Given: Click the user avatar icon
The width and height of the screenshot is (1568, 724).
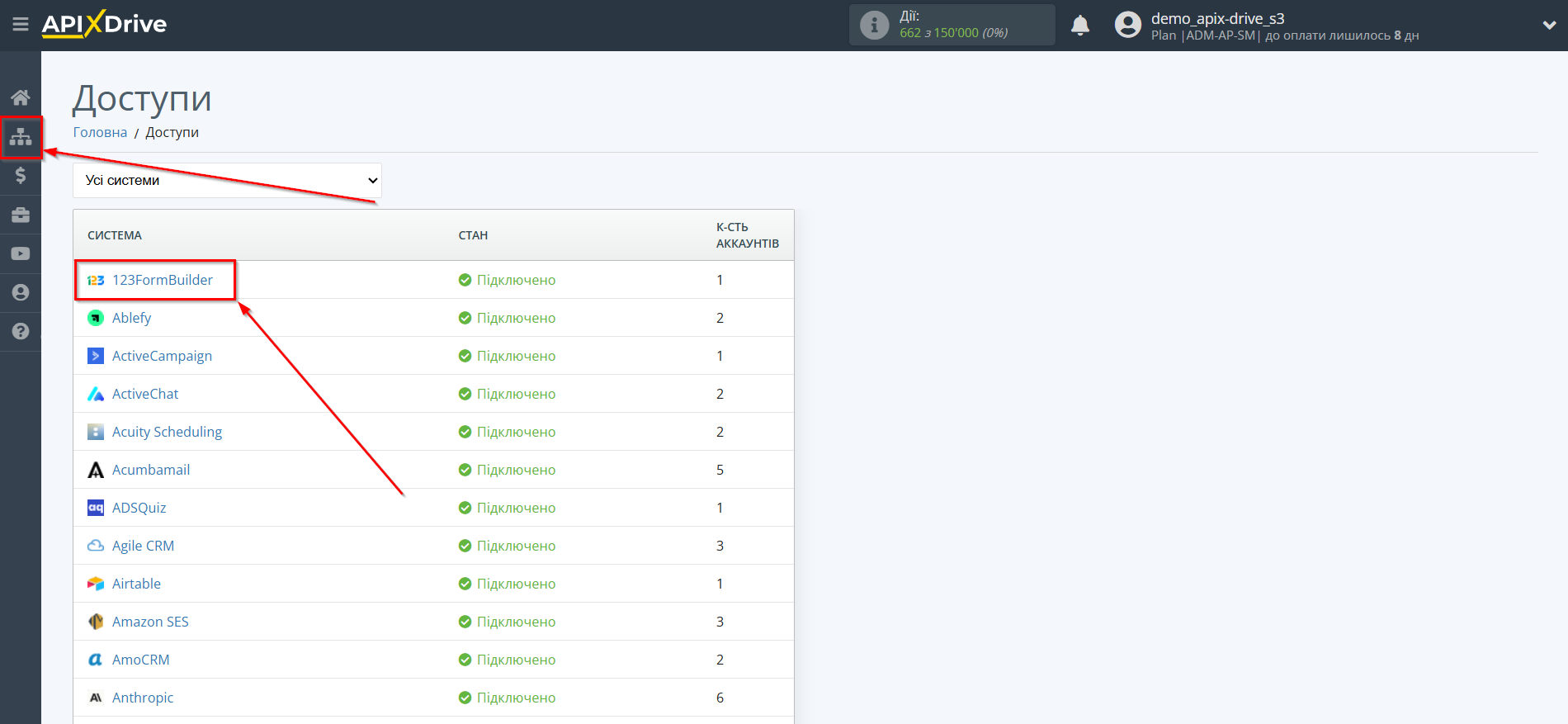Looking at the screenshot, I should [1127, 25].
